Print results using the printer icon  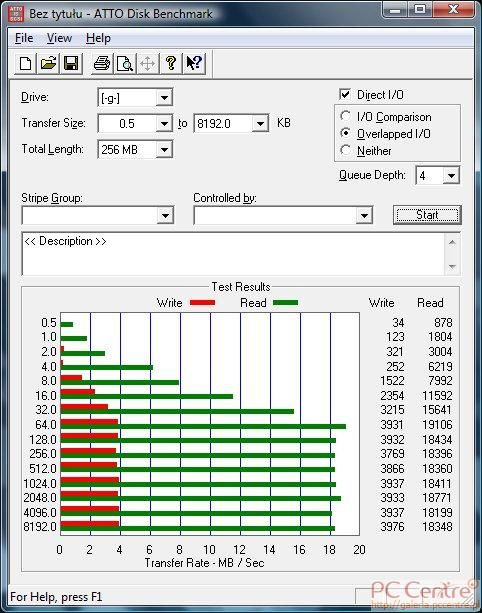pyautogui.click(x=102, y=63)
